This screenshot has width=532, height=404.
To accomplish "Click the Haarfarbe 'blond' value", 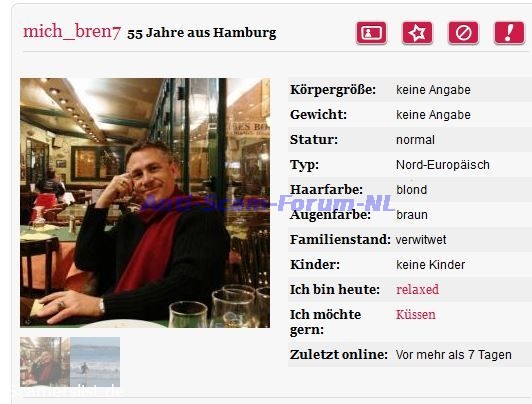I will pyautogui.click(x=412, y=190).
